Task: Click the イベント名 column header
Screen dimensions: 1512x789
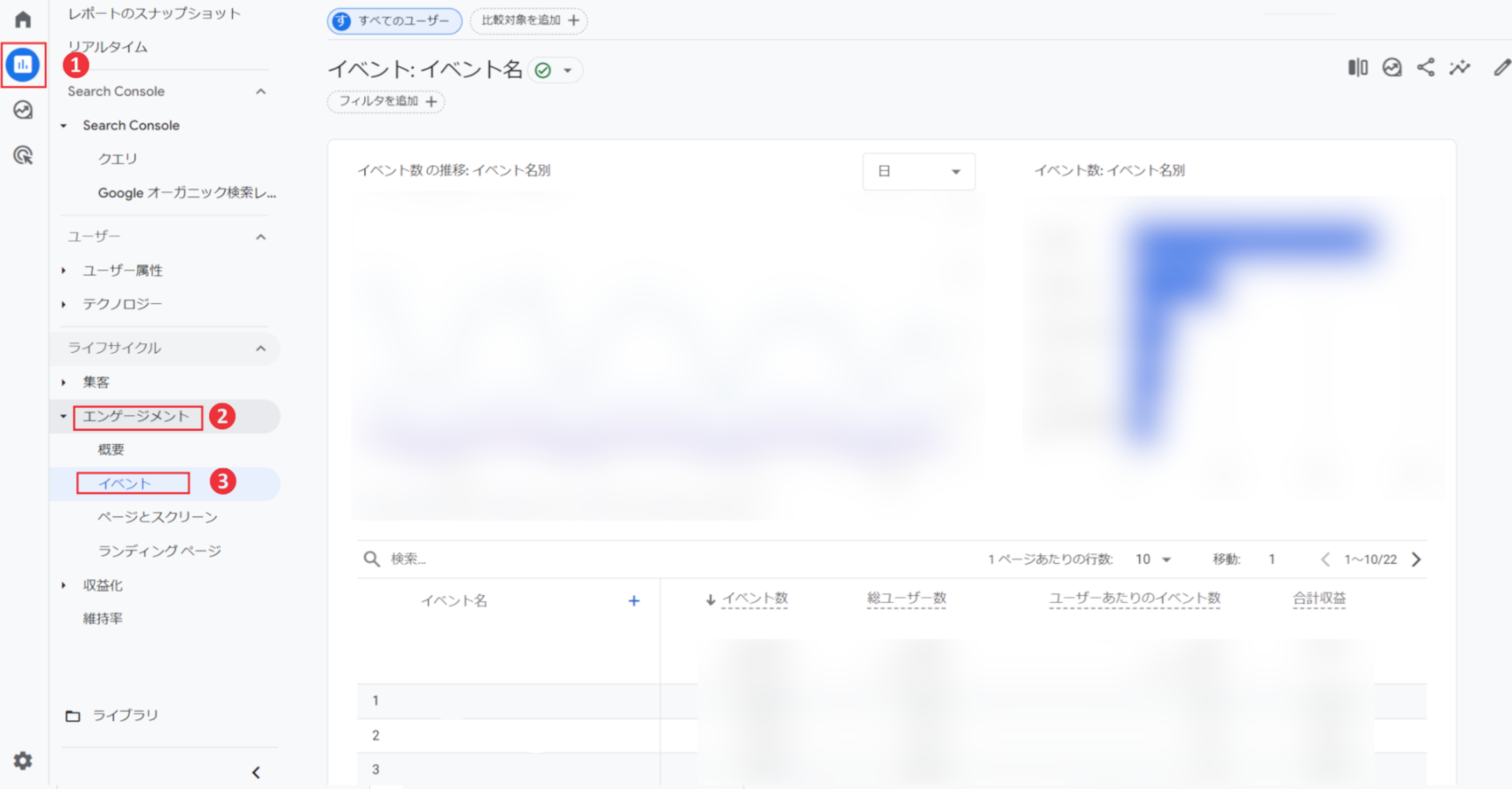Action: pyautogui.click(x=454, y=601)
